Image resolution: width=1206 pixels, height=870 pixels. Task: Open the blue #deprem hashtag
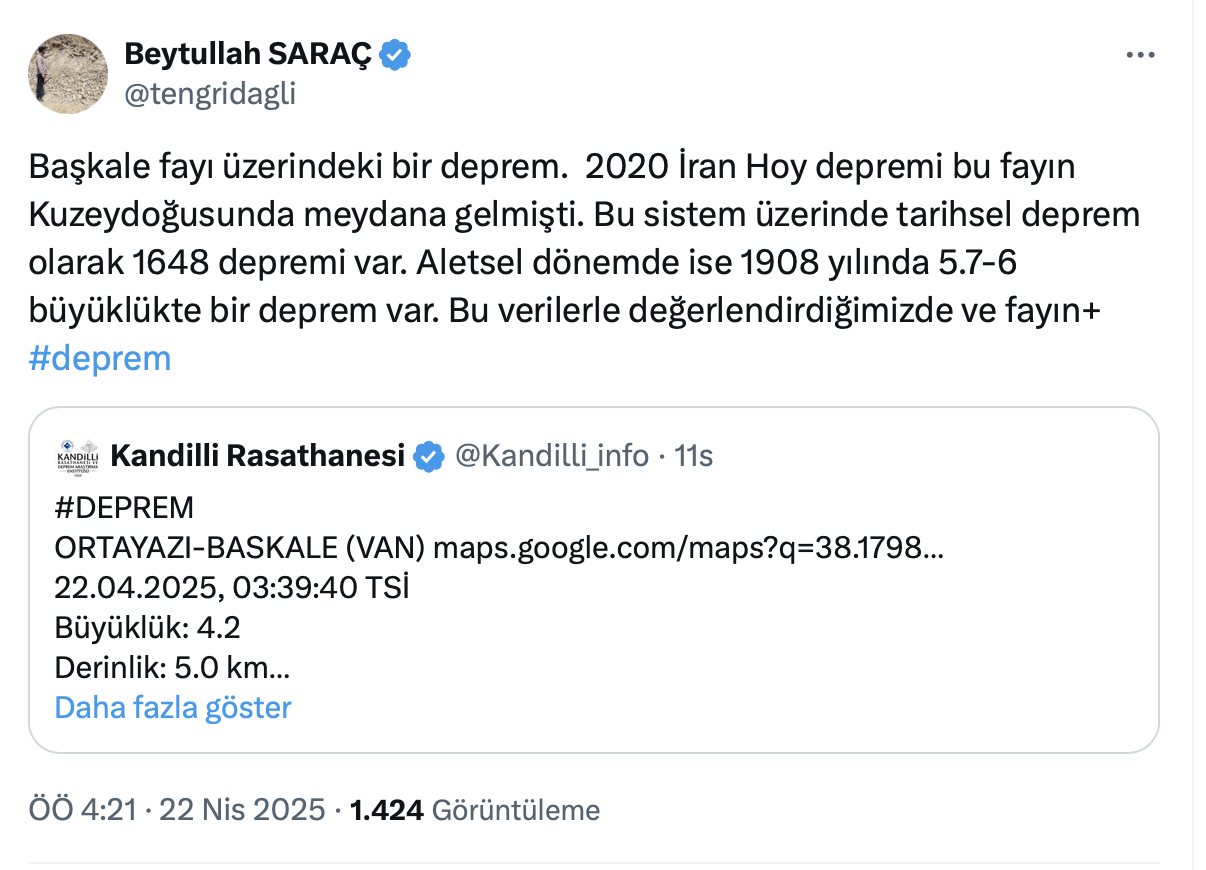pos(100,357)
